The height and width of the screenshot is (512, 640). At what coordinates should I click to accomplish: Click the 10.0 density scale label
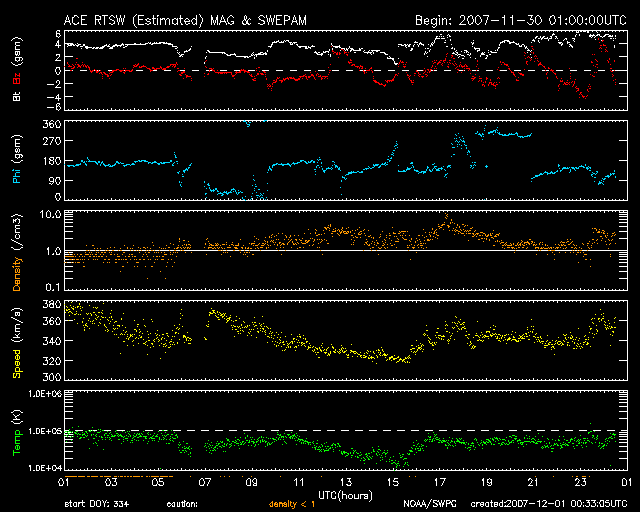pos(50,214)
